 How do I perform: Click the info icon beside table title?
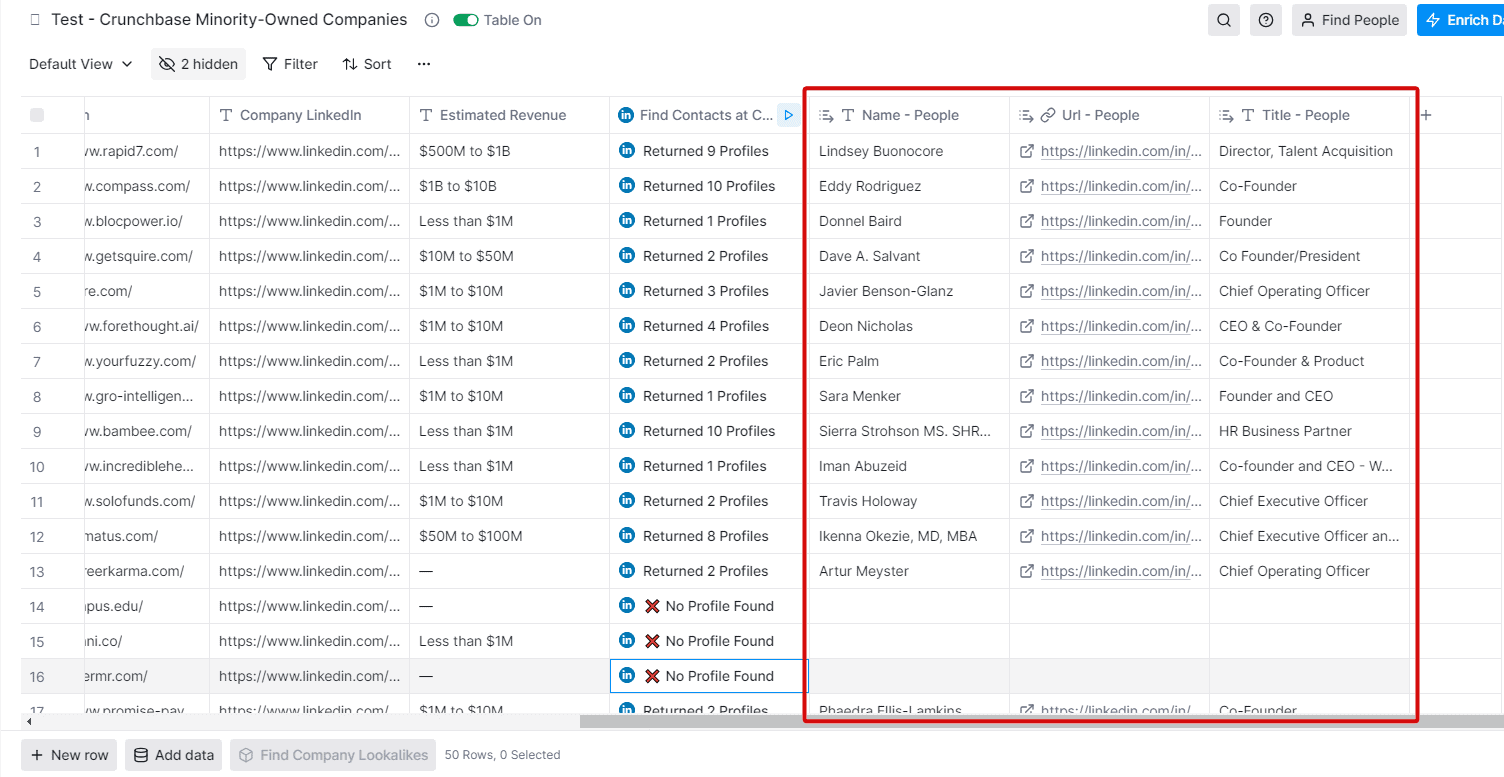tap(432, 20)
